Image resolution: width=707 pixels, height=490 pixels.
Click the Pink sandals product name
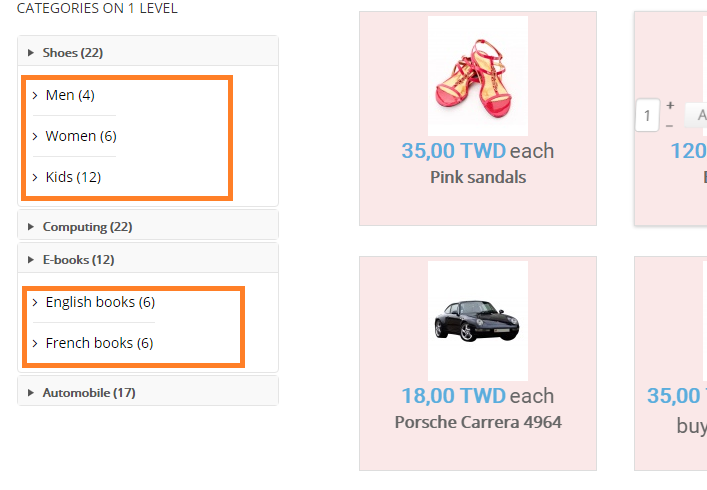pyautogui.click(x=478, y=177)
